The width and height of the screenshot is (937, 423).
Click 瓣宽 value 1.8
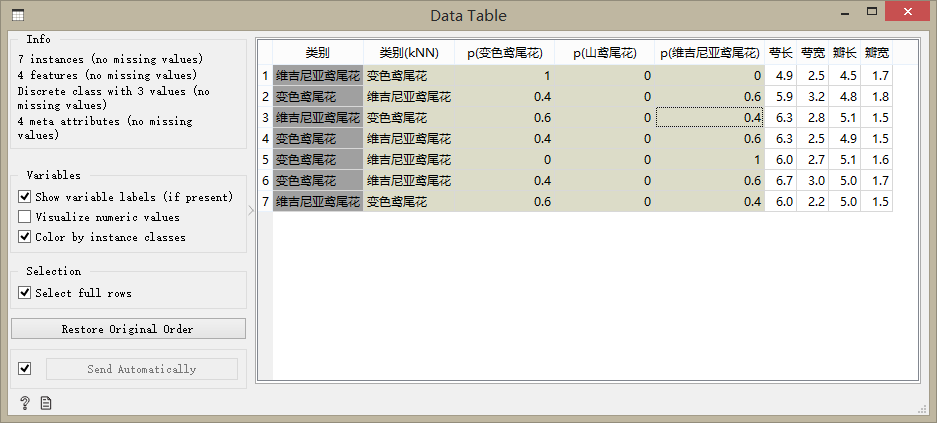pyautogui.click(x=877, y=97)
